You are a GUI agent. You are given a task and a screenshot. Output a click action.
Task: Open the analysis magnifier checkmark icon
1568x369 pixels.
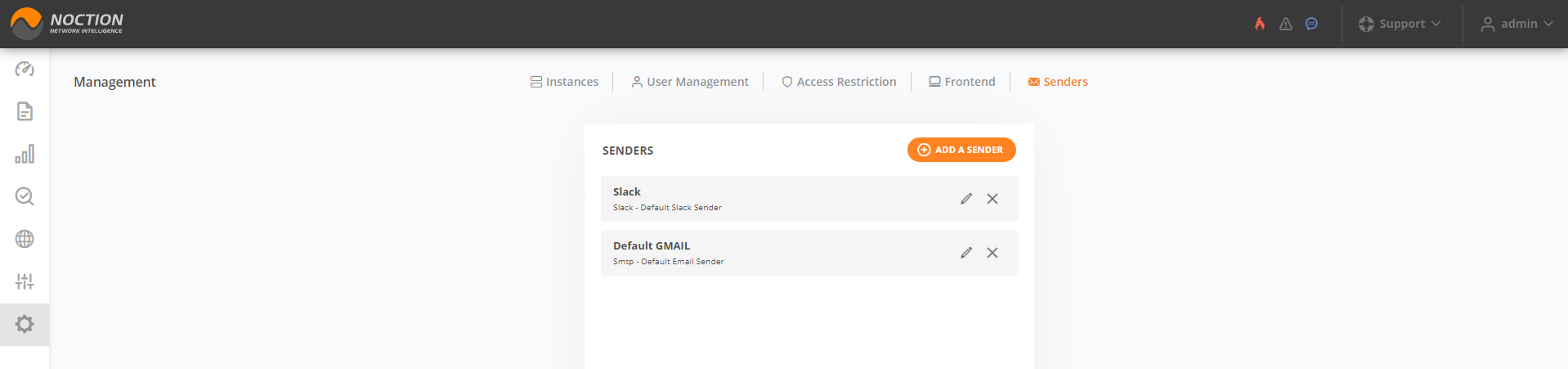point(25,196)
